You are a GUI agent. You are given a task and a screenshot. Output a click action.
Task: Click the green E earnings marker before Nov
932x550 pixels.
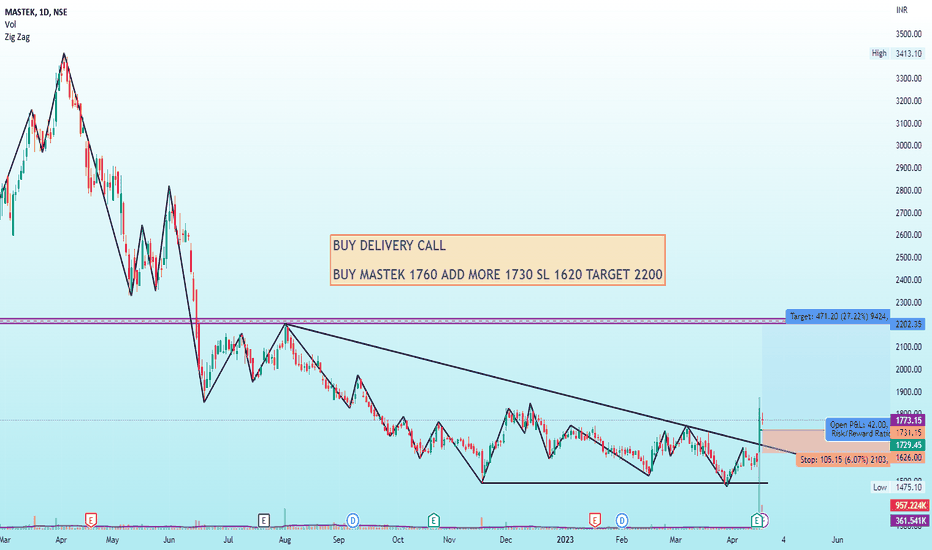click(x=434, y=520)
